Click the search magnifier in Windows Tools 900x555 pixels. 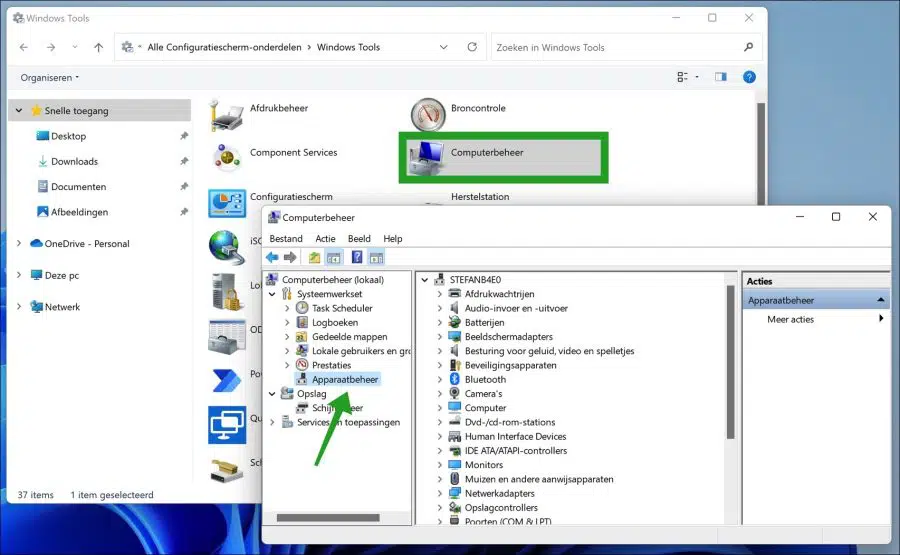tap(748, 47)
